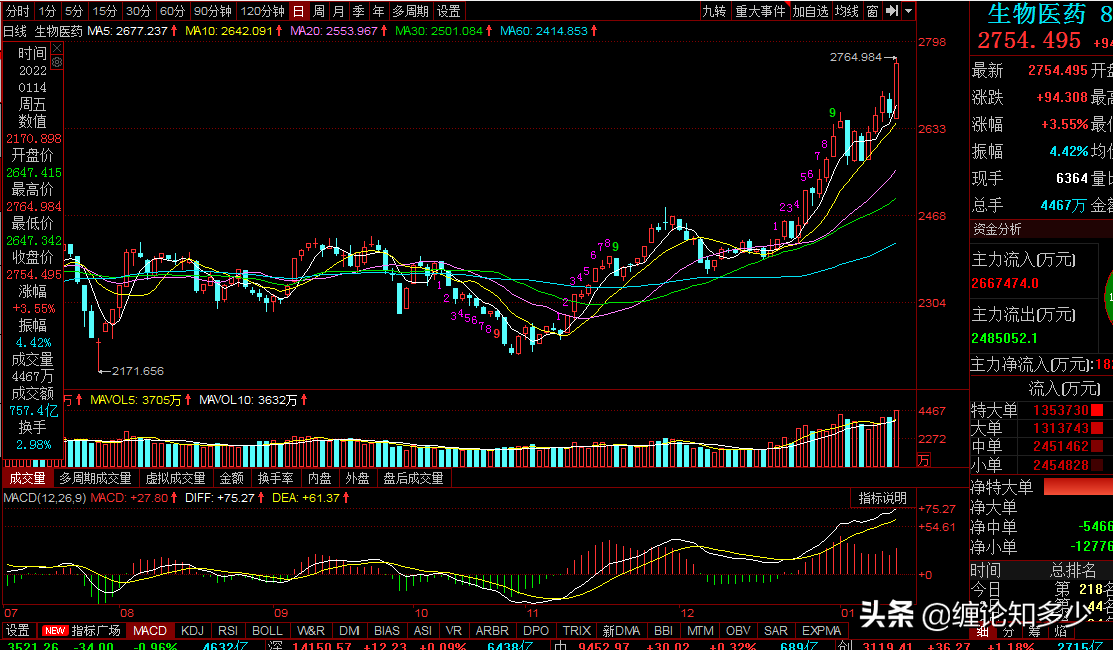The height and width of the screenshot is (650, 1113).
Task: Switch to the 60分 period
Action: click(172, 11)
